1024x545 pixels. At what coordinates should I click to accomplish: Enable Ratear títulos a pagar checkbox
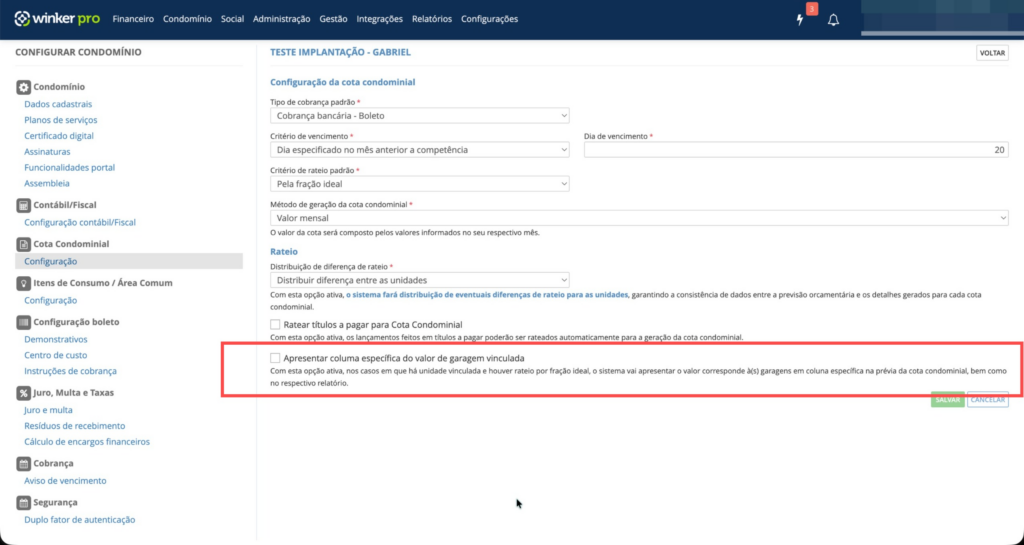click(x=276, y=325)
